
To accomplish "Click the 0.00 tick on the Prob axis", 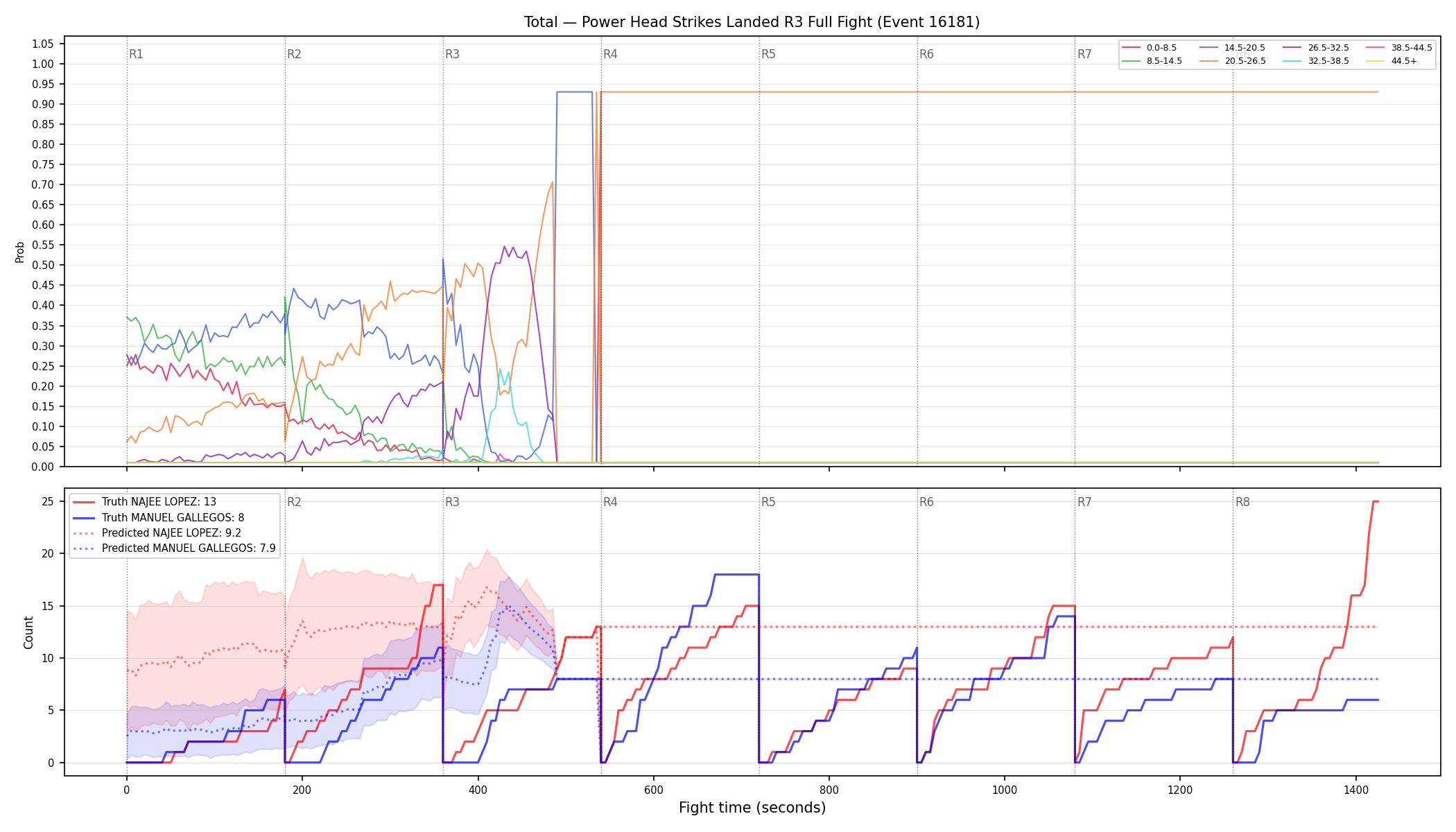I will (x=43, y=467).
